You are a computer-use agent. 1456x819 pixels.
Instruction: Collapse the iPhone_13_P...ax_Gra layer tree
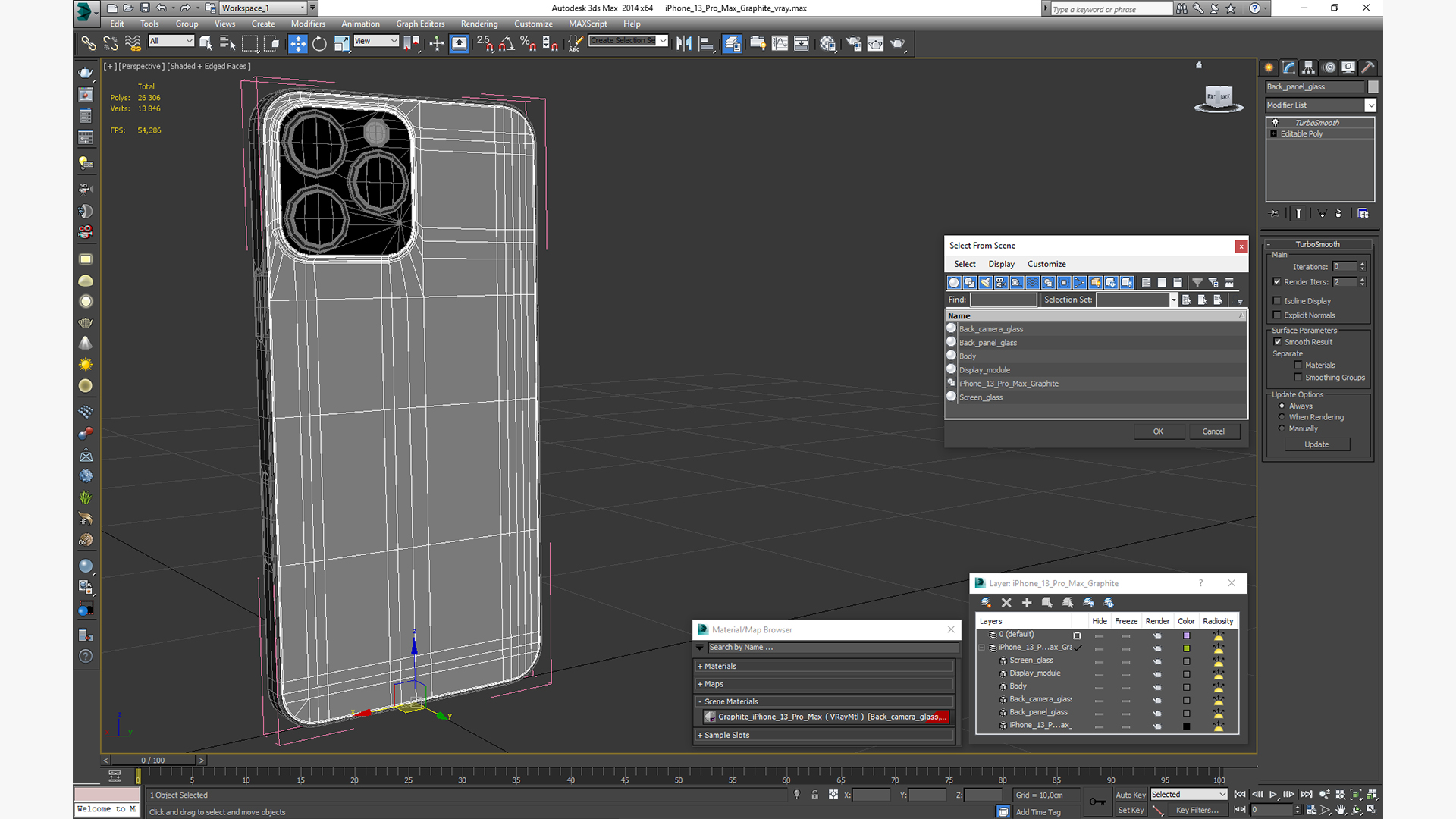click(982, 648)
